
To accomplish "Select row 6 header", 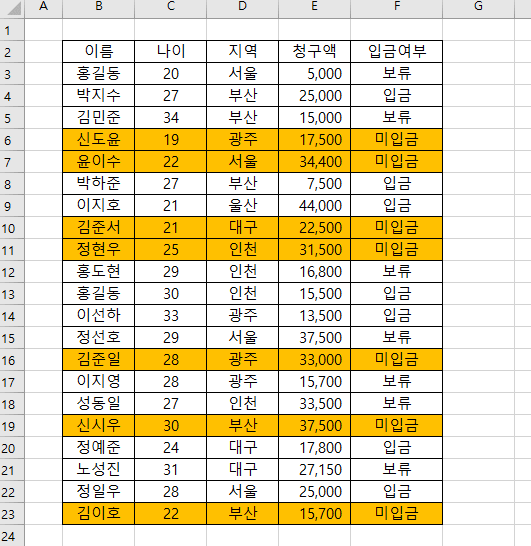I will [x=12, y=140].
